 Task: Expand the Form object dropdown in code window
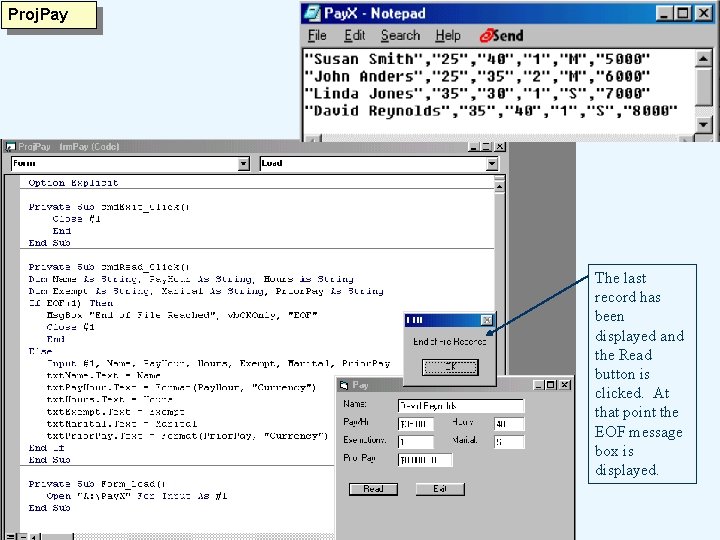coord(244,163)
